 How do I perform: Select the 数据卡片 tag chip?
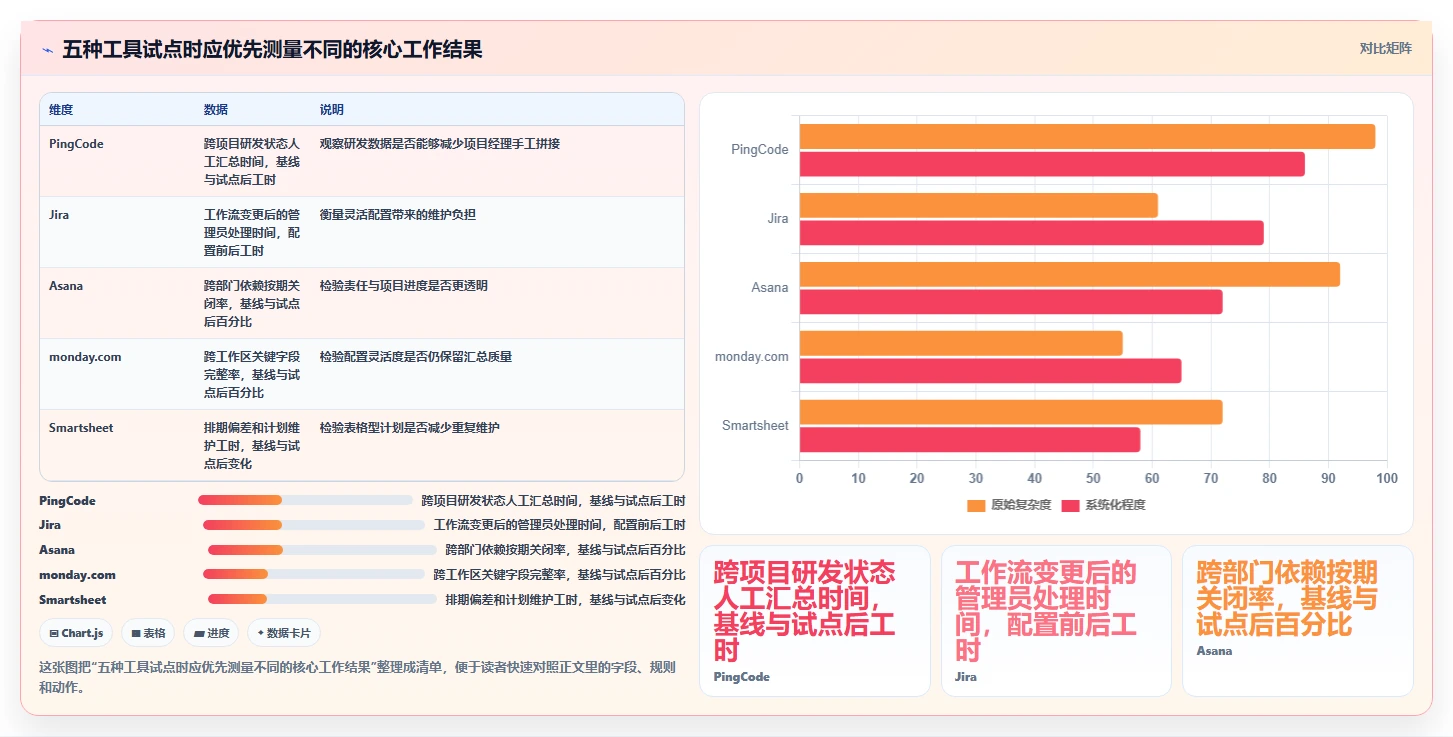[x=284, y=633]
